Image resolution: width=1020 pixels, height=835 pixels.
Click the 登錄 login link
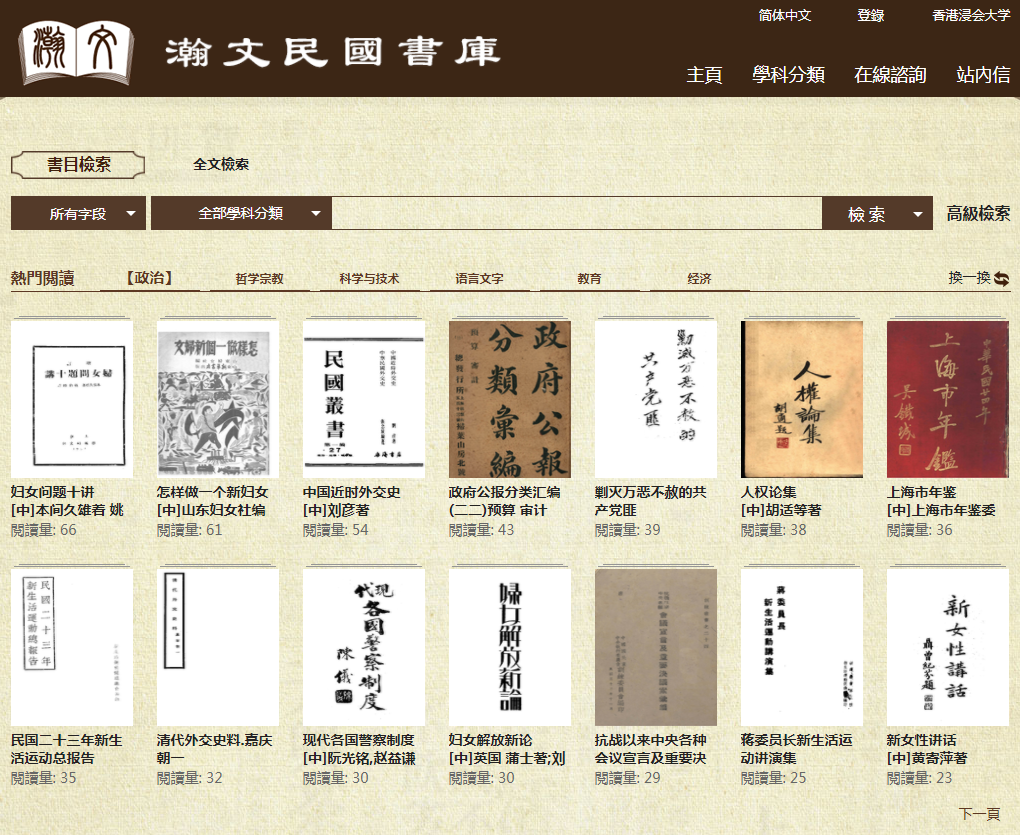click(x=870, y=16)
